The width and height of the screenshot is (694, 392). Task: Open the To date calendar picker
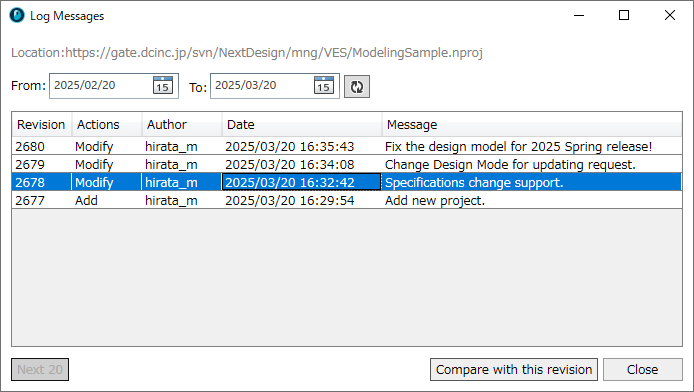324,85
